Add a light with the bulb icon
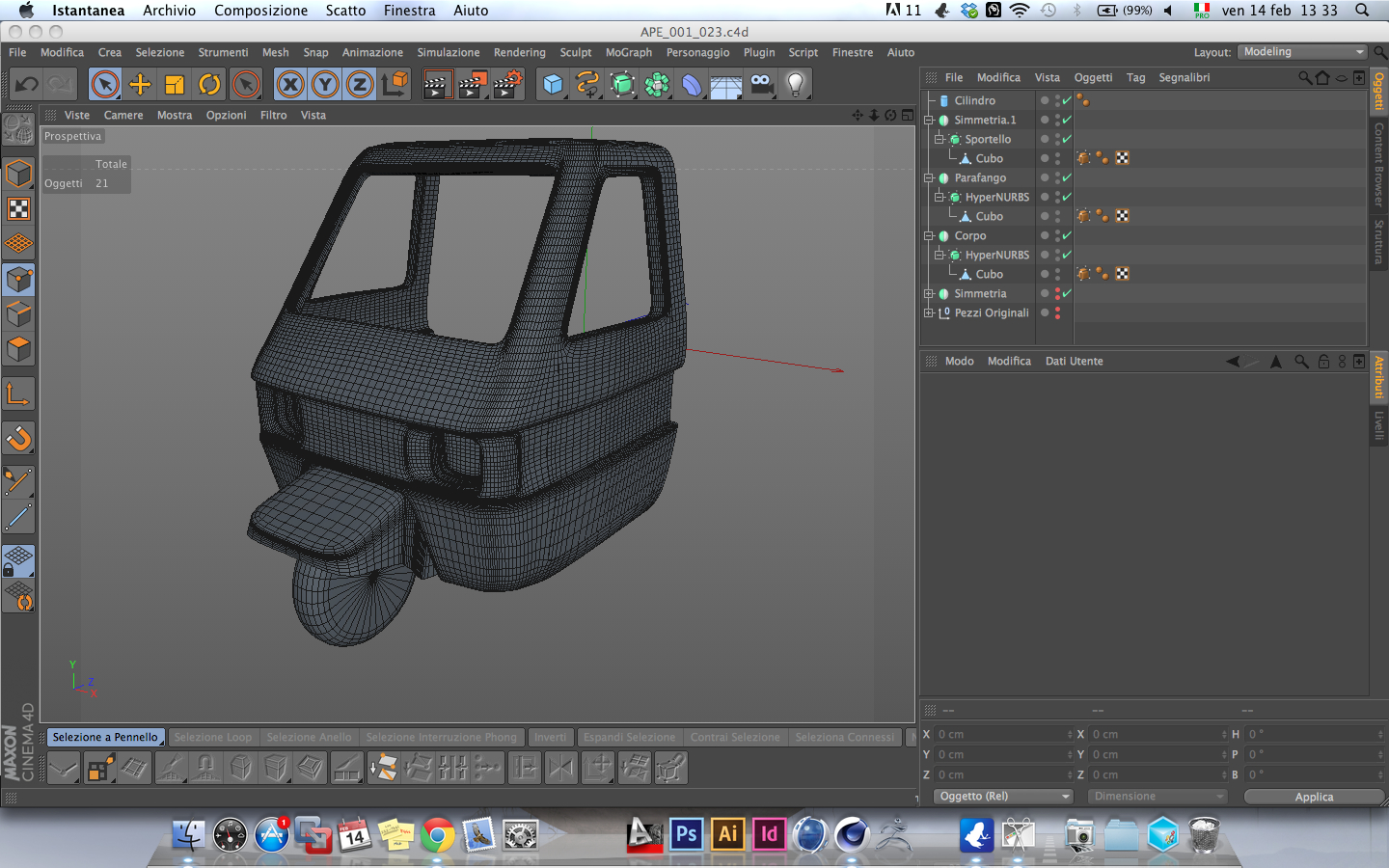The height and width of the screenshot is (868, 1389). [x=796, y=85]
